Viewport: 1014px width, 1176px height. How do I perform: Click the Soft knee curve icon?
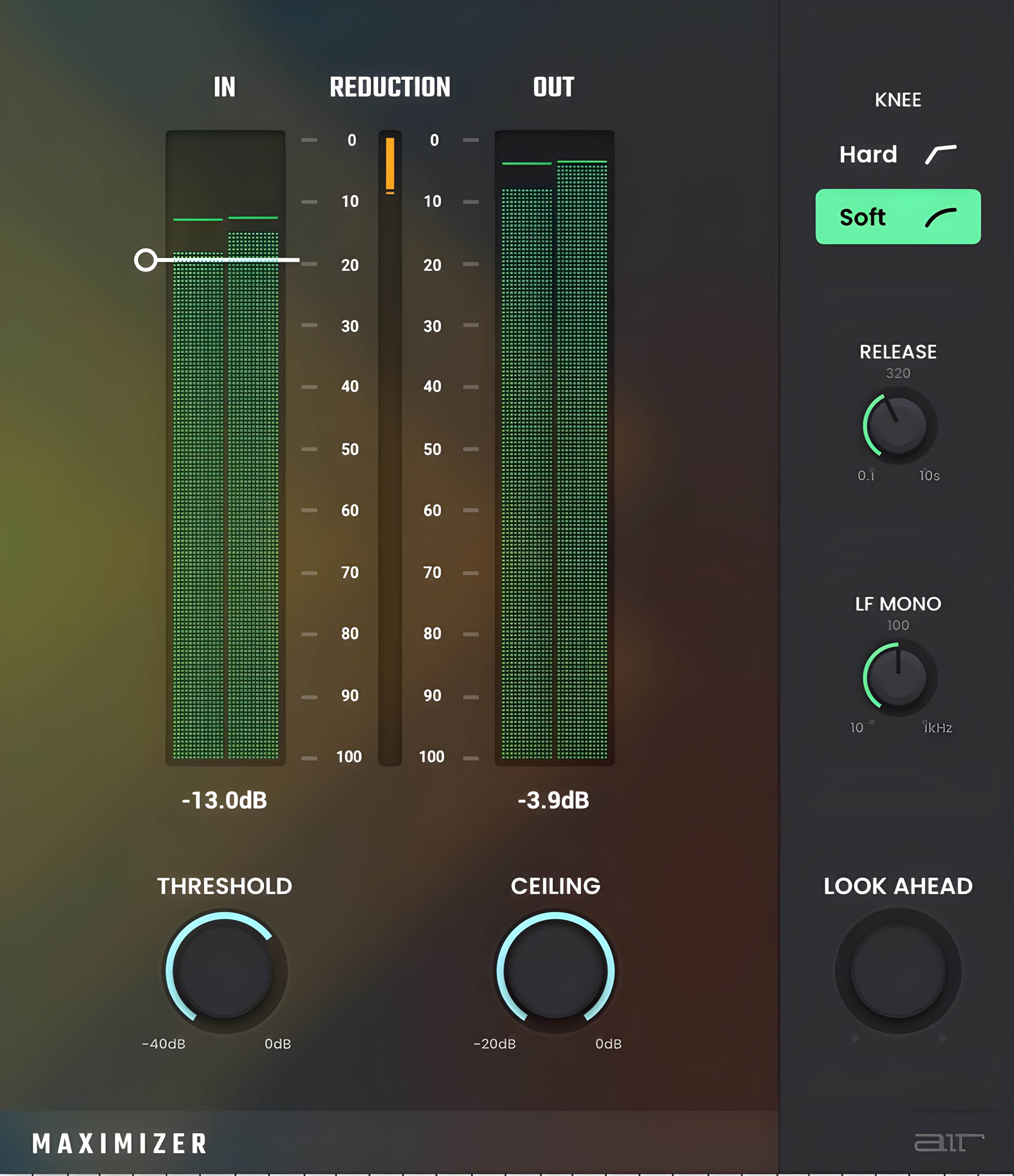tap(940, 217)
